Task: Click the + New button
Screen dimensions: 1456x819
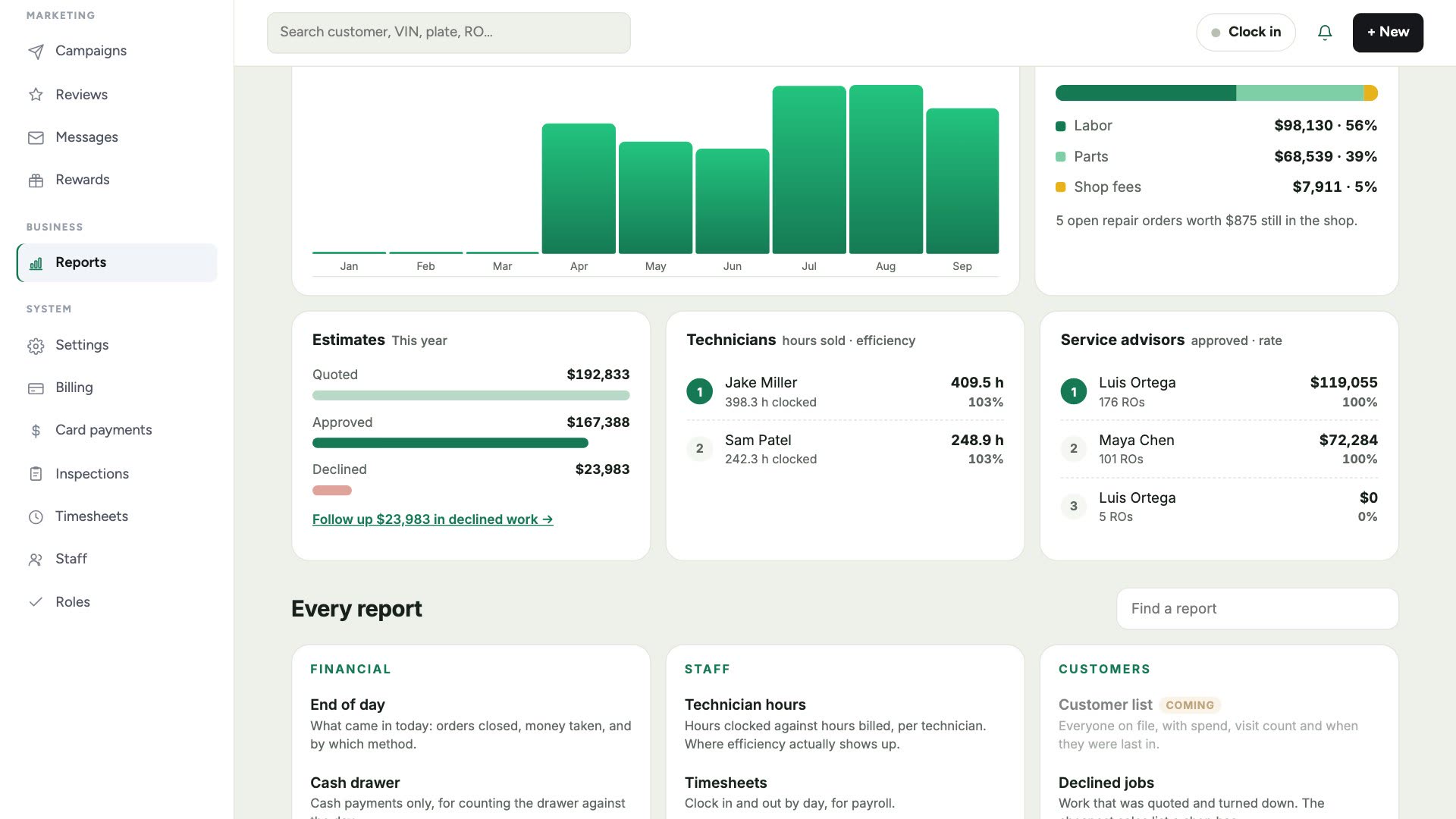Action: point(1388,33)
